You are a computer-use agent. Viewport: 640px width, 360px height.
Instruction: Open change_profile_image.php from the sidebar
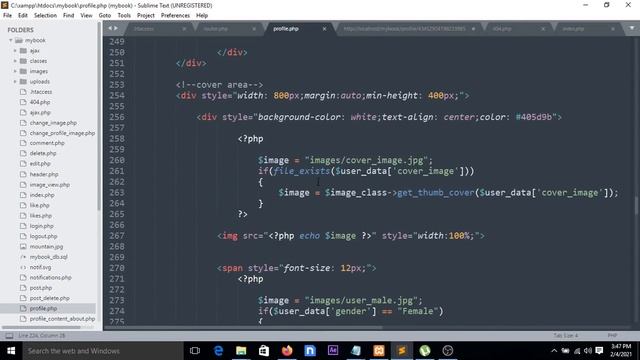point(62,133)
